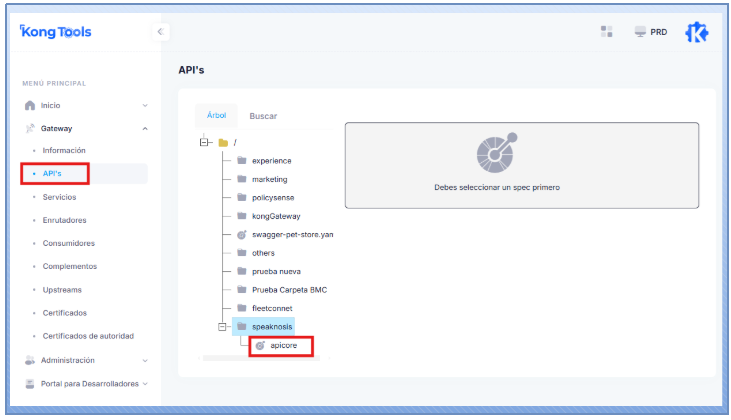Expand Portal para Desarrolladores menu
This screenshot has width=731, height=420.
click(x=145, y=383)
